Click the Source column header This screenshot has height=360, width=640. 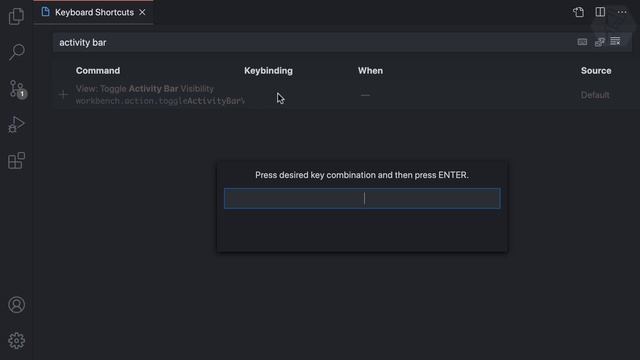596,71
